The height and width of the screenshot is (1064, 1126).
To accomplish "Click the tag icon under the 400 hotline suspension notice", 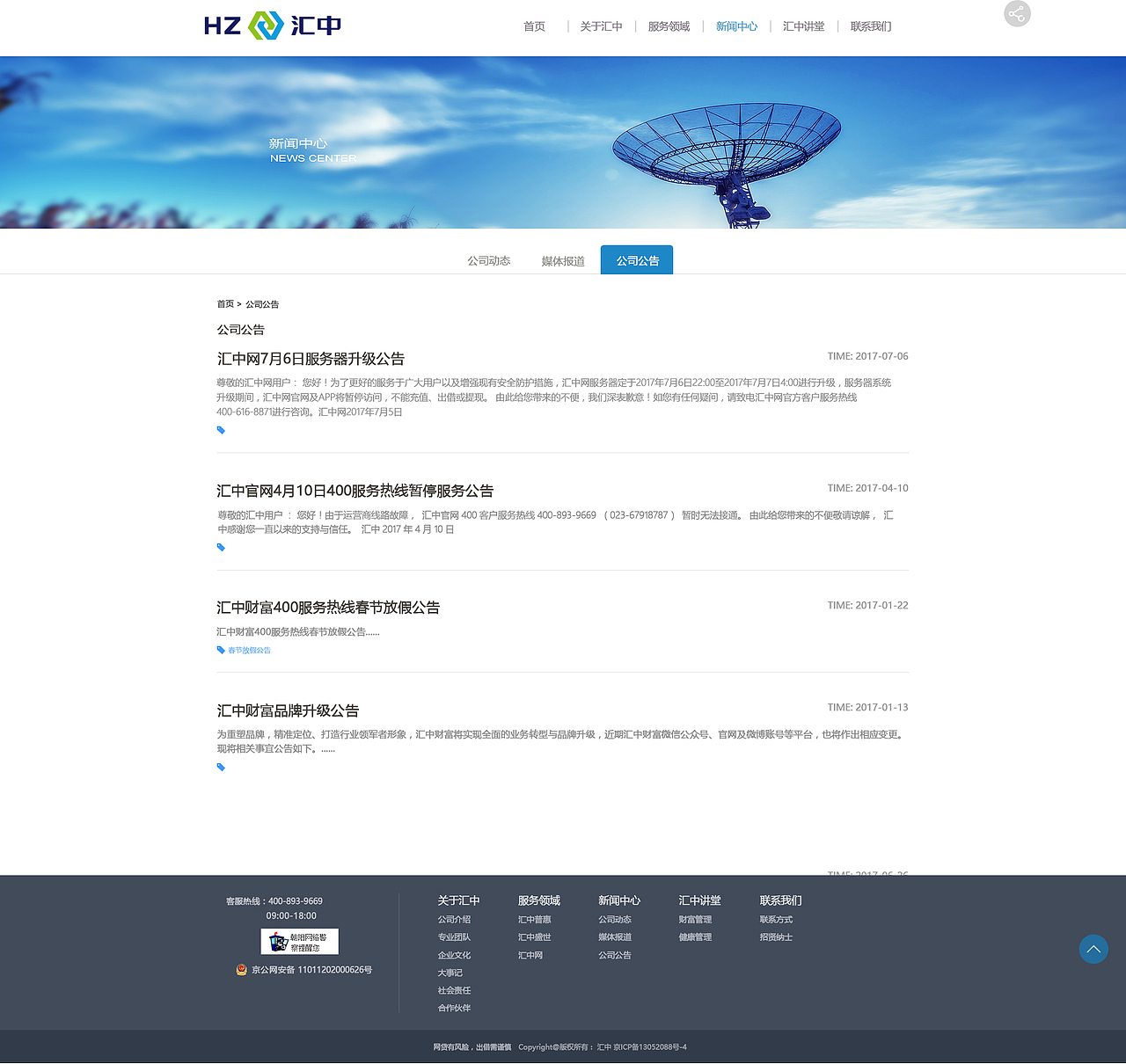I will coord(221,547).
